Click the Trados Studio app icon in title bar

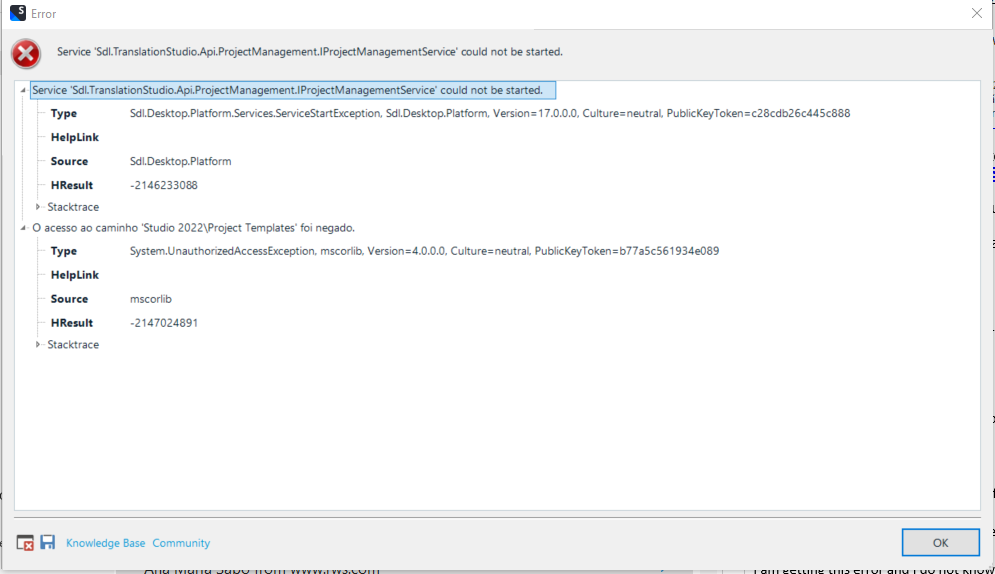(x=18, y=13)
